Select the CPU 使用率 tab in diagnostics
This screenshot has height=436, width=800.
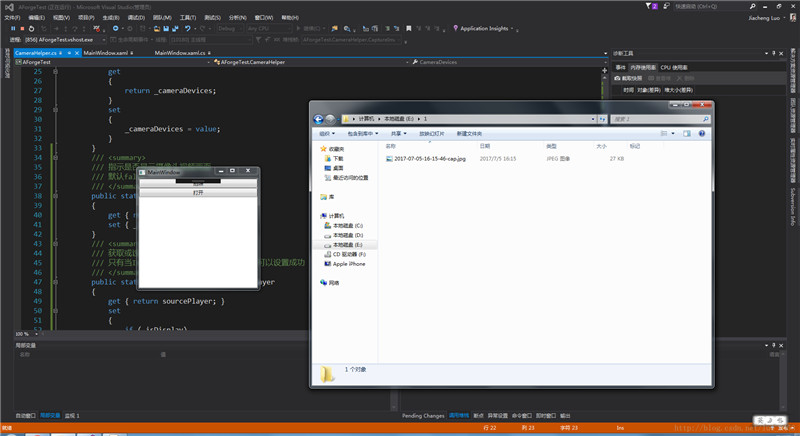(x=674, y=67)
